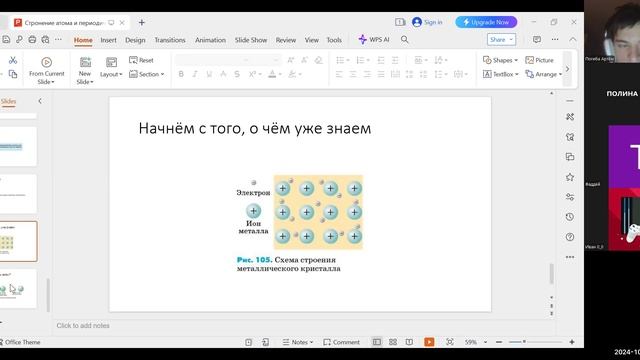Click the Increase font size icon
Viewport: 640px width, 360px height.
291,60
